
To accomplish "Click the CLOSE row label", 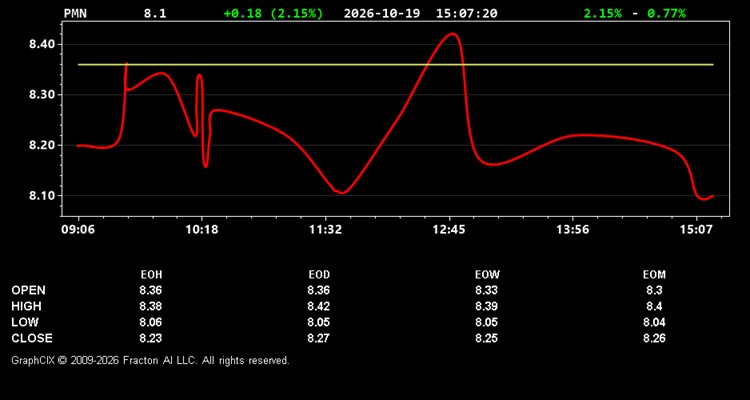I will click(32, 338).
